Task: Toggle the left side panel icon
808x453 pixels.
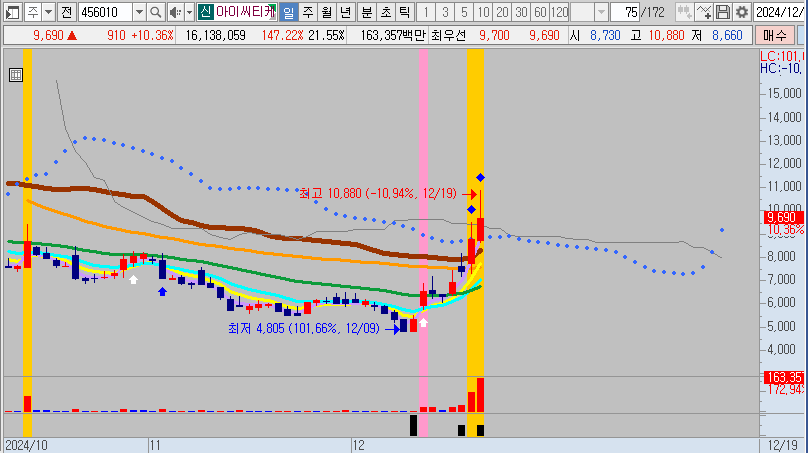Action: pyautogui.click(x=12, y=12)
